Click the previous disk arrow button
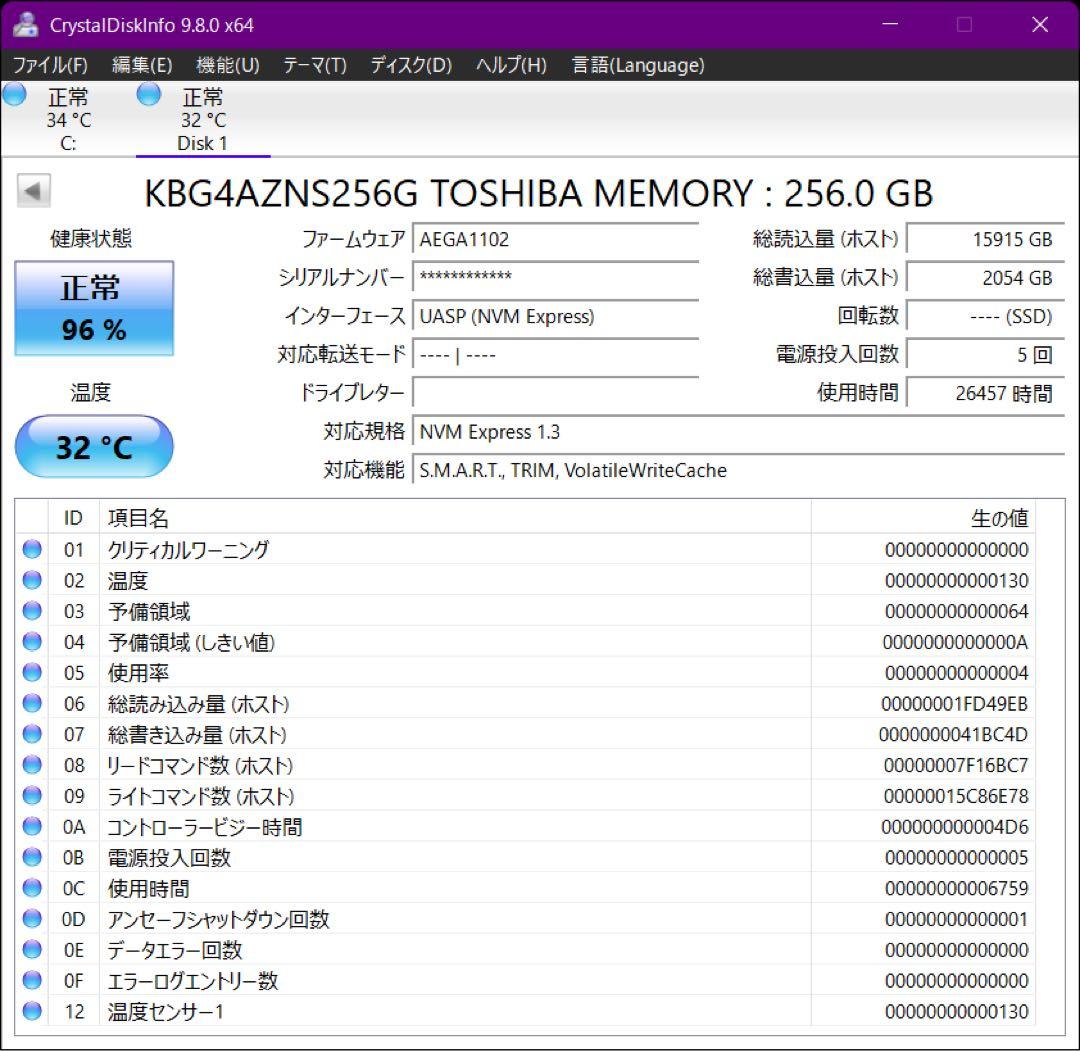 tap(34, 191)
